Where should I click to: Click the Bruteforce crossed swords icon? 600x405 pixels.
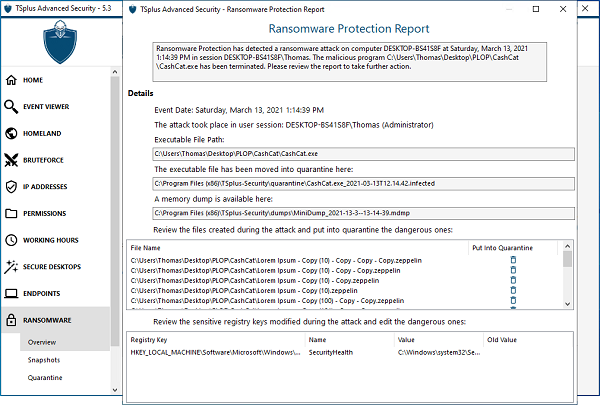coord(11,160)
